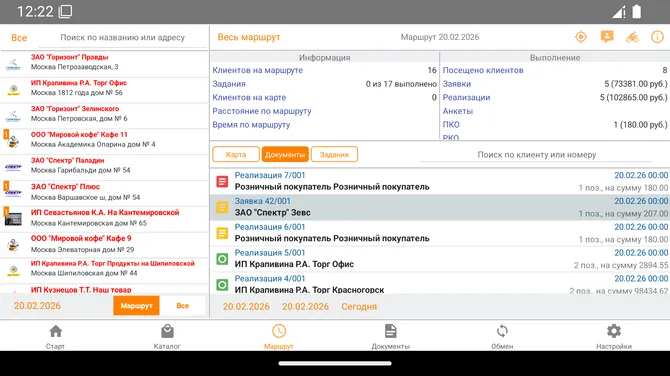The image size is (670, 376).
Task: Tap battery icon in status bar
Action: [637, 12]
